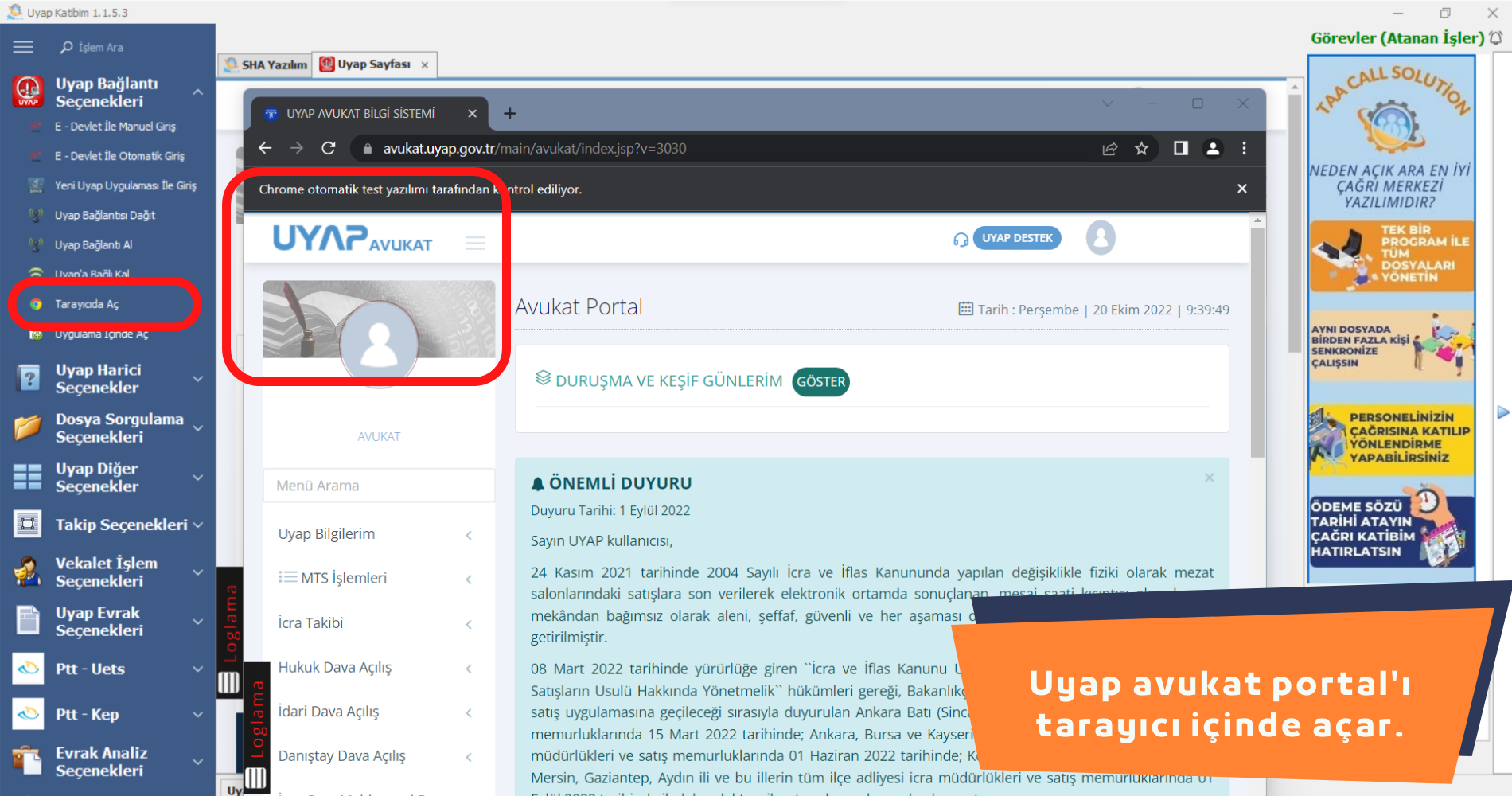Reload the browser page

(x=329, y=148)
